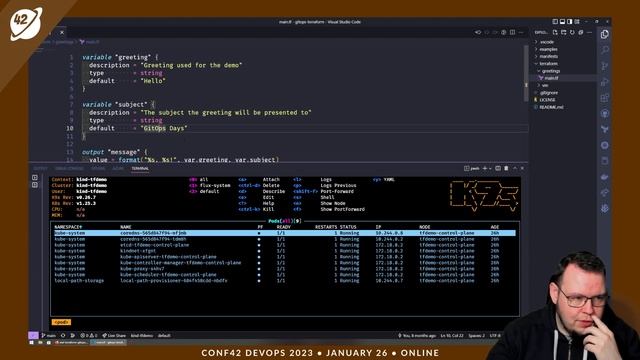Select the kube-scheduler-tfdemo-control-plane pod row

(x=284, y=275)
